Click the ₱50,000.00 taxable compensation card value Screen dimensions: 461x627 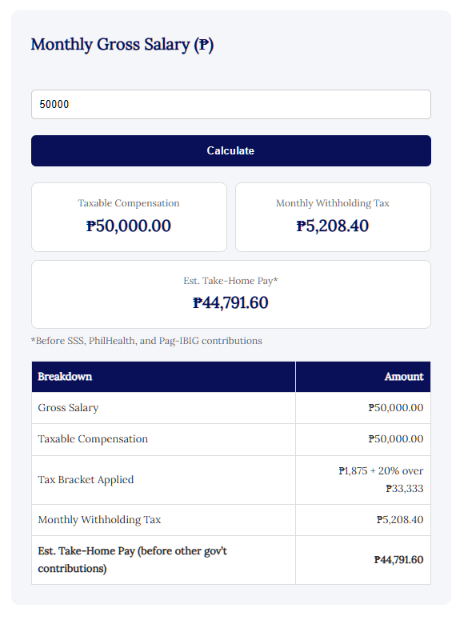point(129,226)
